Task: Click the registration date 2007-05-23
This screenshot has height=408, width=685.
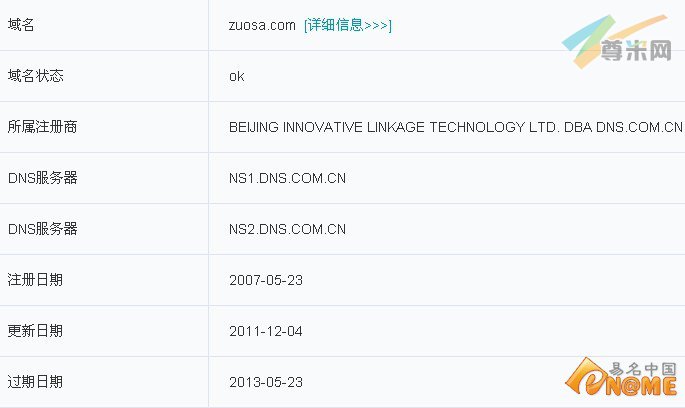Action: (266, 280)
